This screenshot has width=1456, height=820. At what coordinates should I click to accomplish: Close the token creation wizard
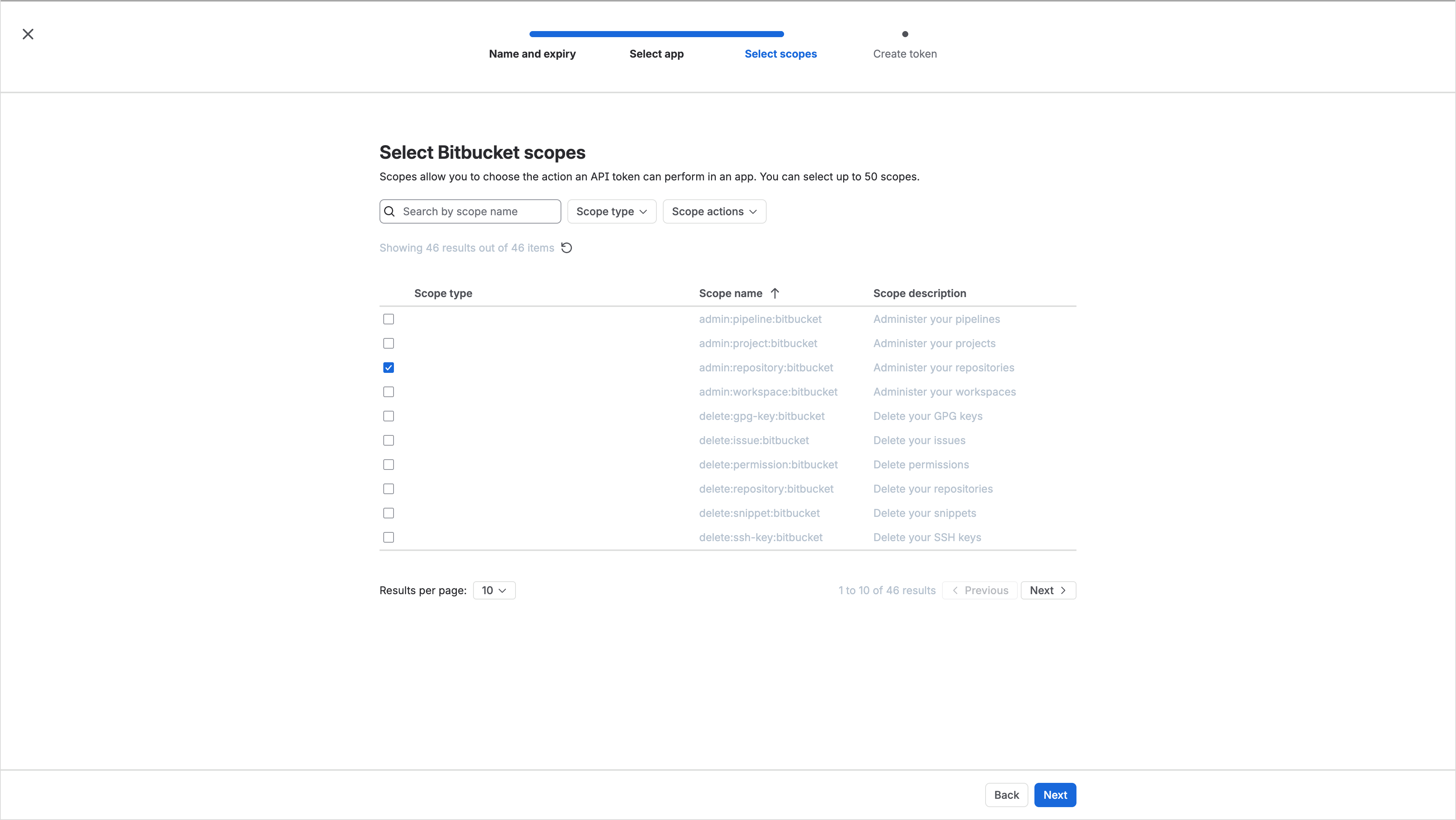(x=28, y=34)
